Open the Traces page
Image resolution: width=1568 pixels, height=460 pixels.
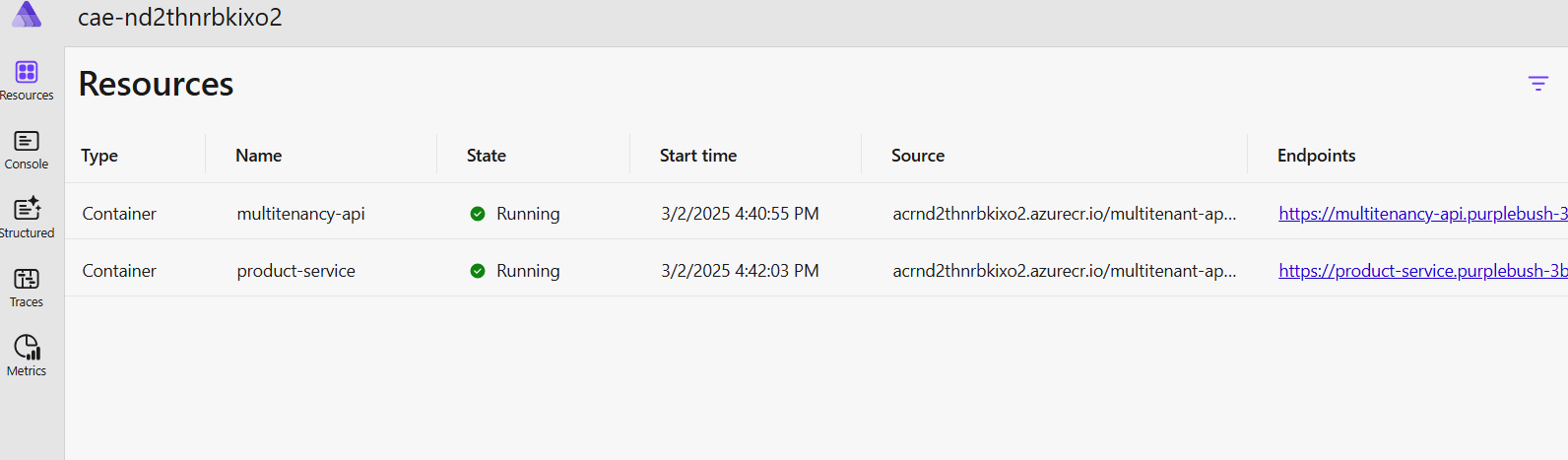coord(27,288)
